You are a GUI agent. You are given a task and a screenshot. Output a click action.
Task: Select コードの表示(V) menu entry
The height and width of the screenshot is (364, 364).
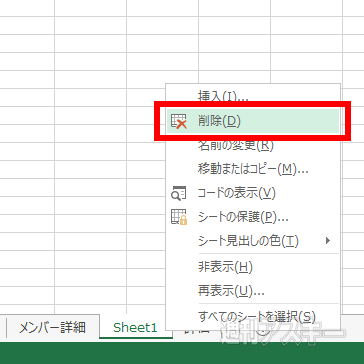pyautogui.click(x=253, y=193)
